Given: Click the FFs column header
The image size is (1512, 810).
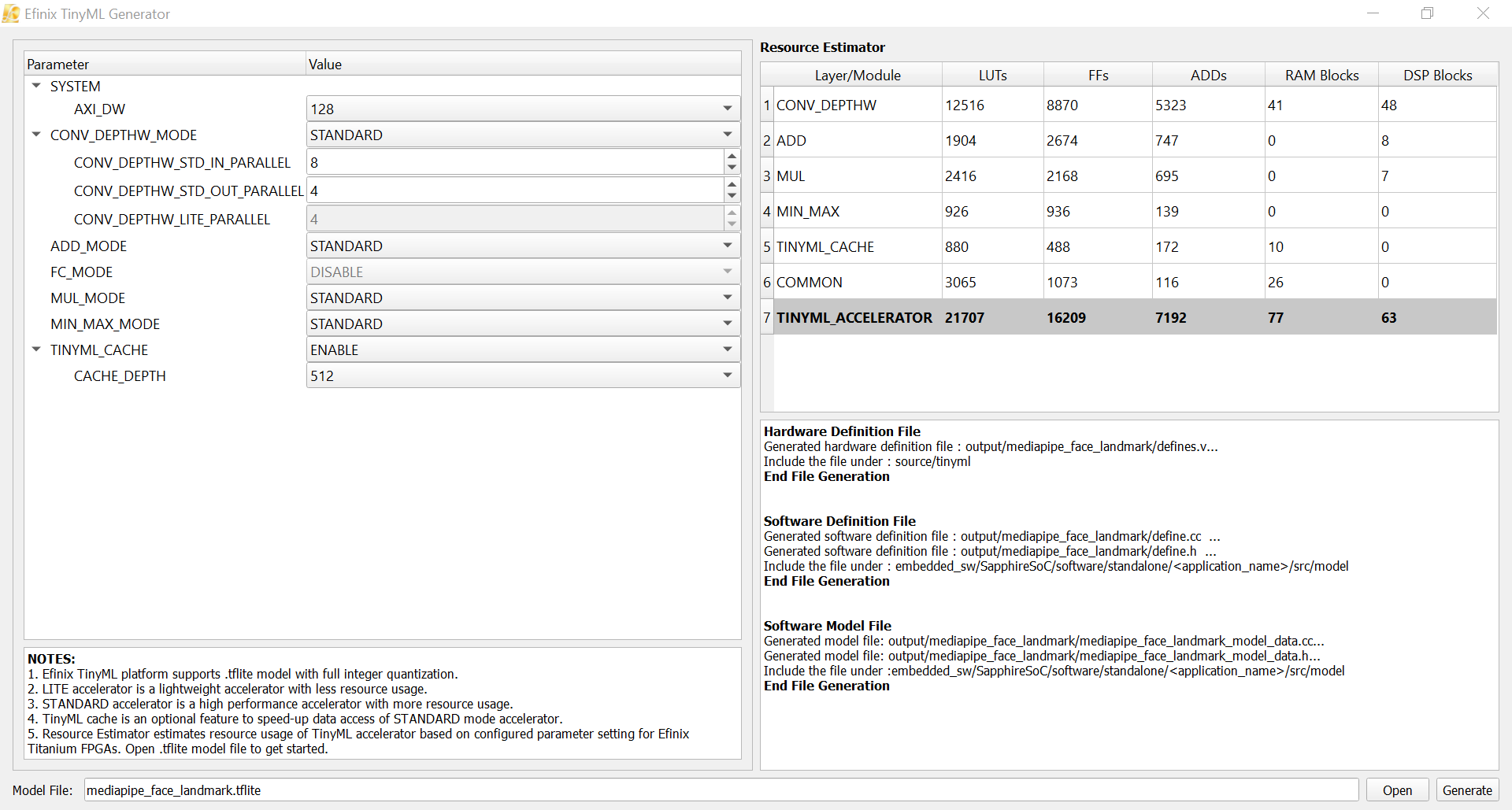Looking at the screenshot, I should click(x=1098, y=75).
